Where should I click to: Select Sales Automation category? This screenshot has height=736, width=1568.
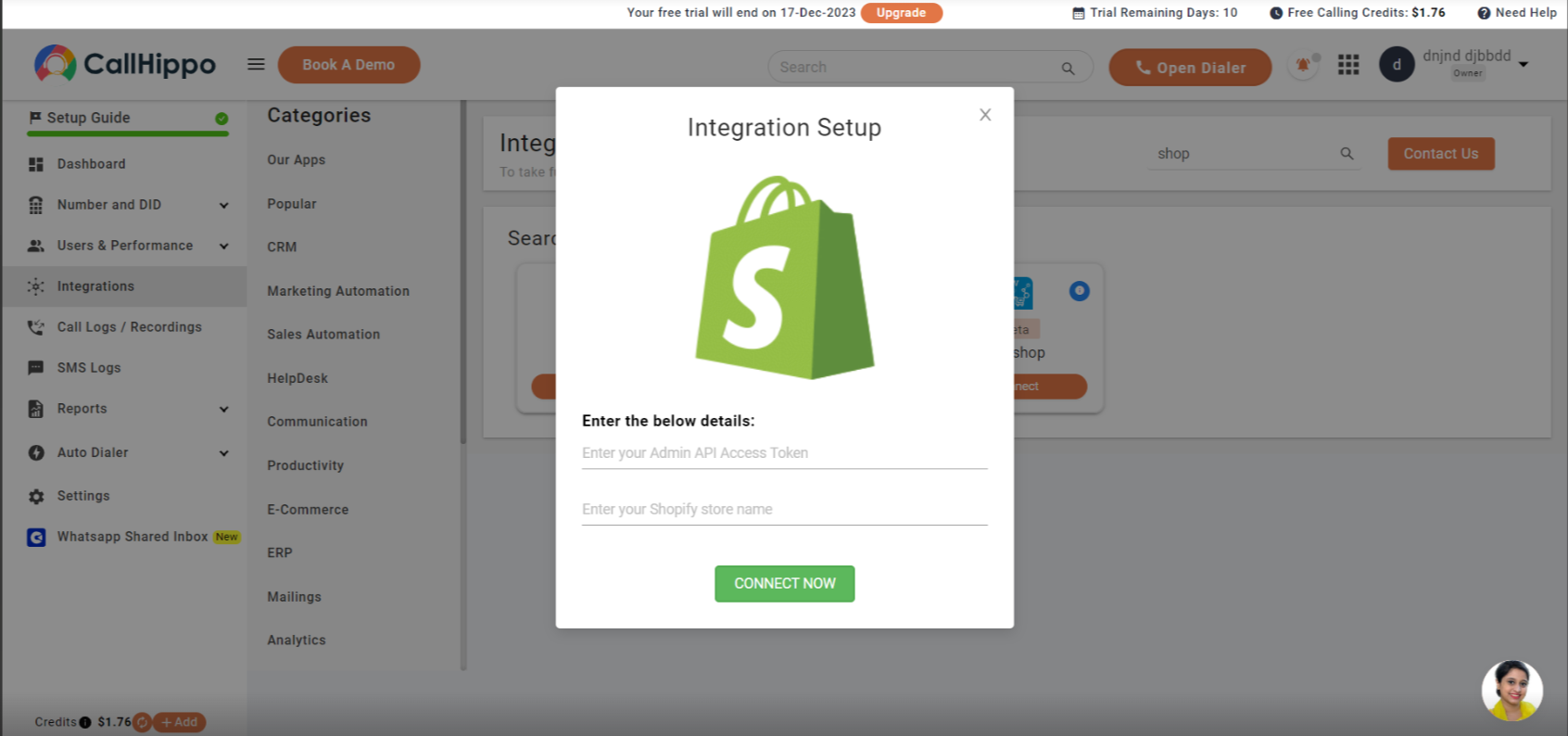coord(323,335)
